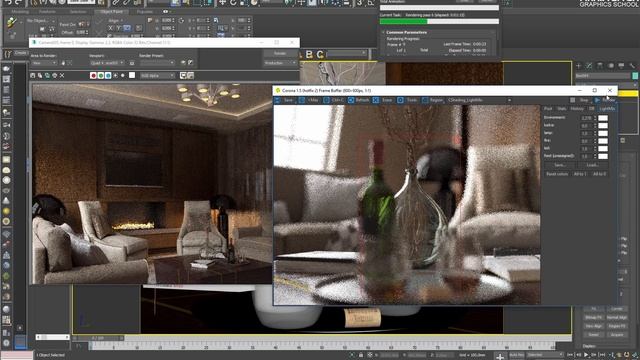Open the RGB Alpha channel dropdown

click(x=158, y=76)
